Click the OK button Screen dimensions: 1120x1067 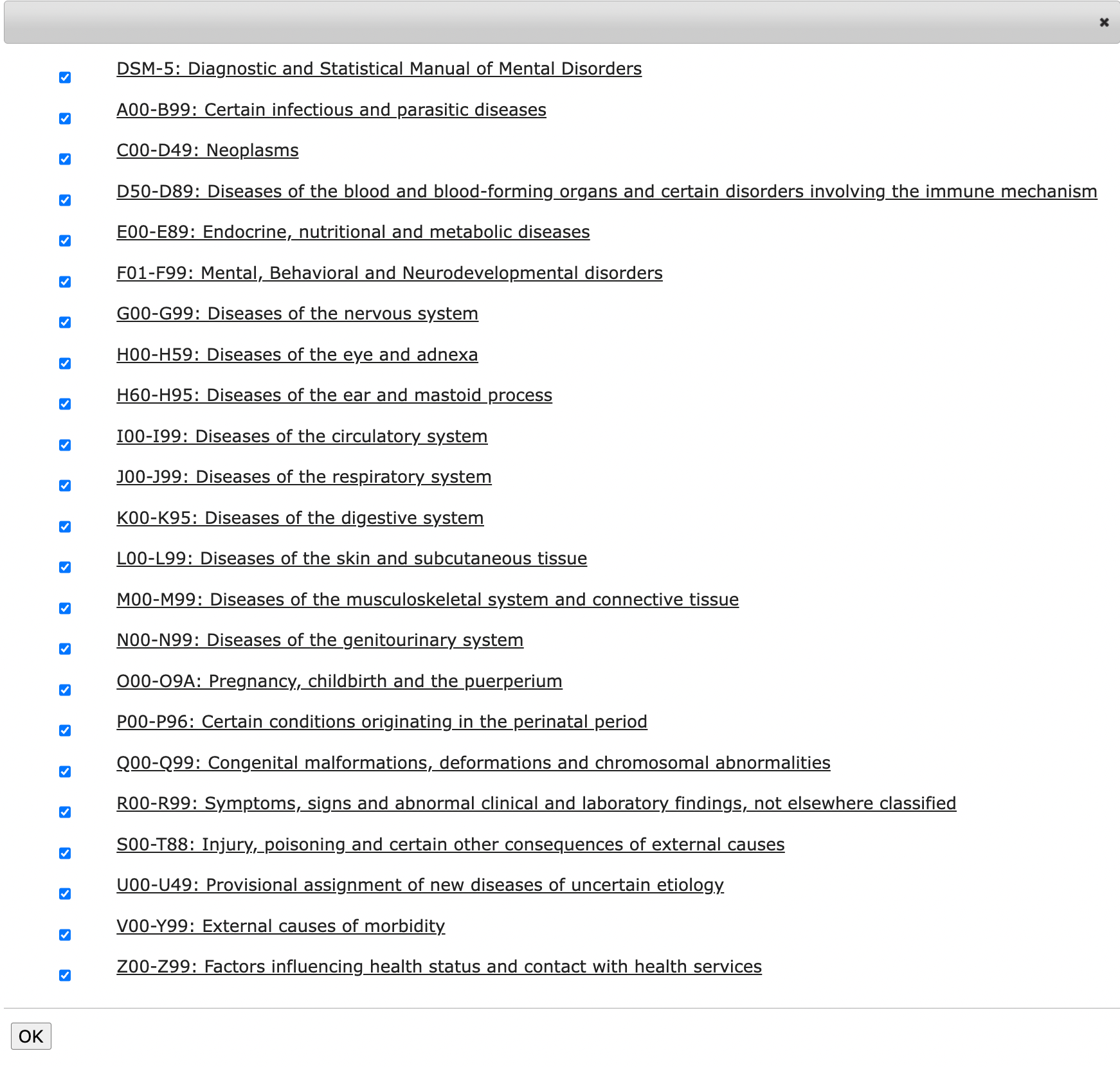click(x=31, y=1036)
